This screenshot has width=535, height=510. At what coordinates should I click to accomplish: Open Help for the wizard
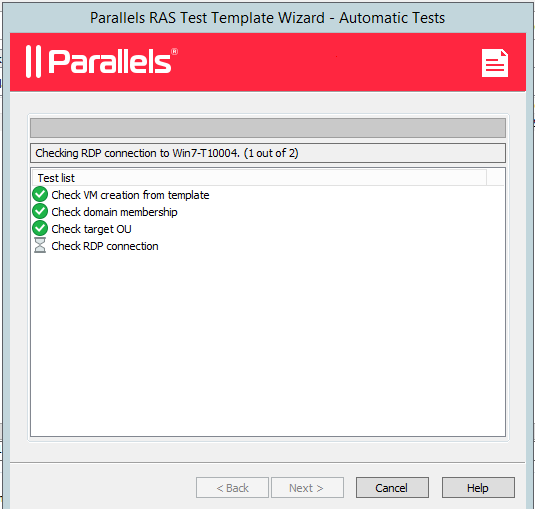[x=478, y=488]
